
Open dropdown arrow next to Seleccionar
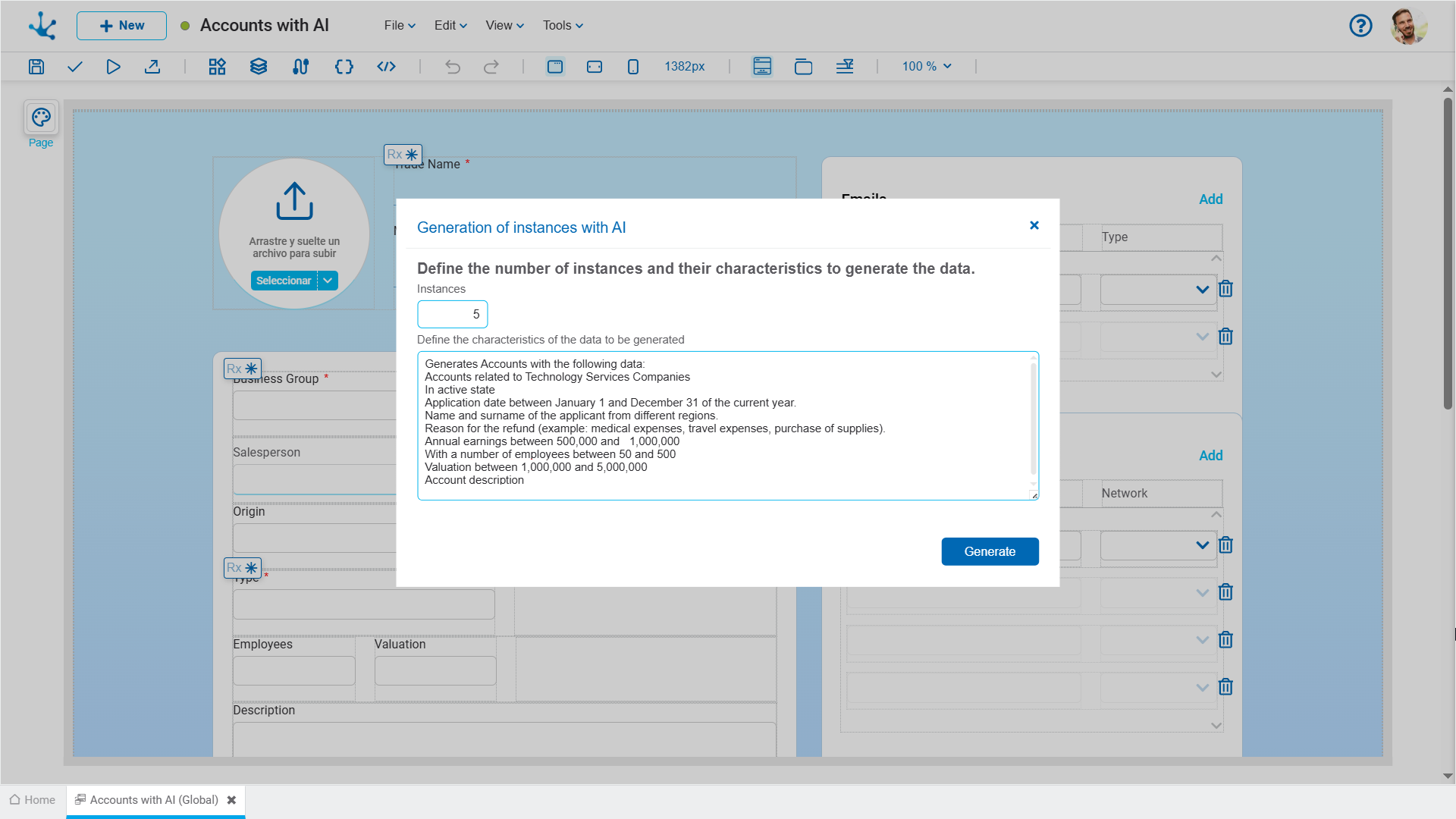pos(328,281)
